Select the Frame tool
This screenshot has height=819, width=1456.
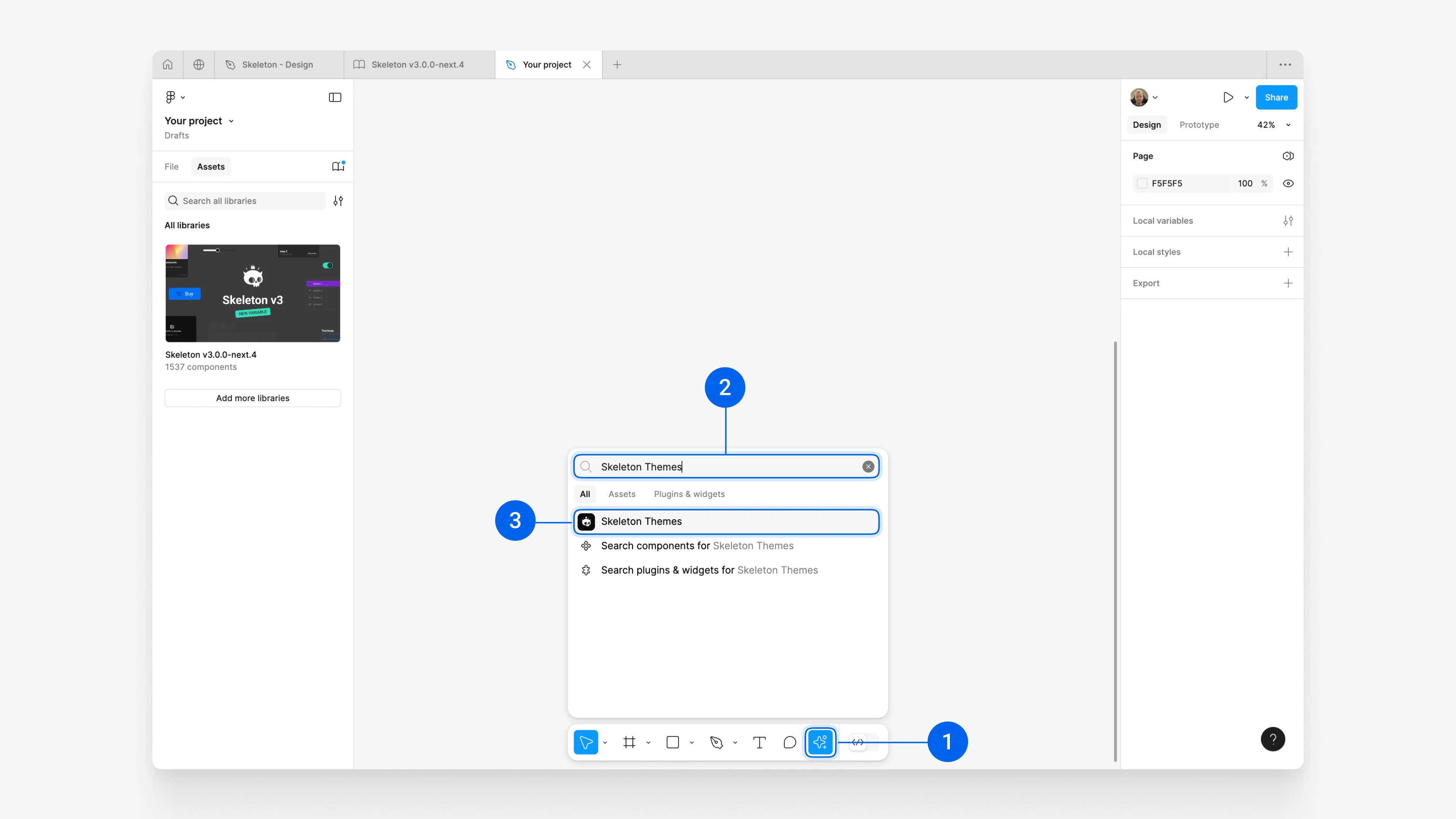(x=629, y=742)
